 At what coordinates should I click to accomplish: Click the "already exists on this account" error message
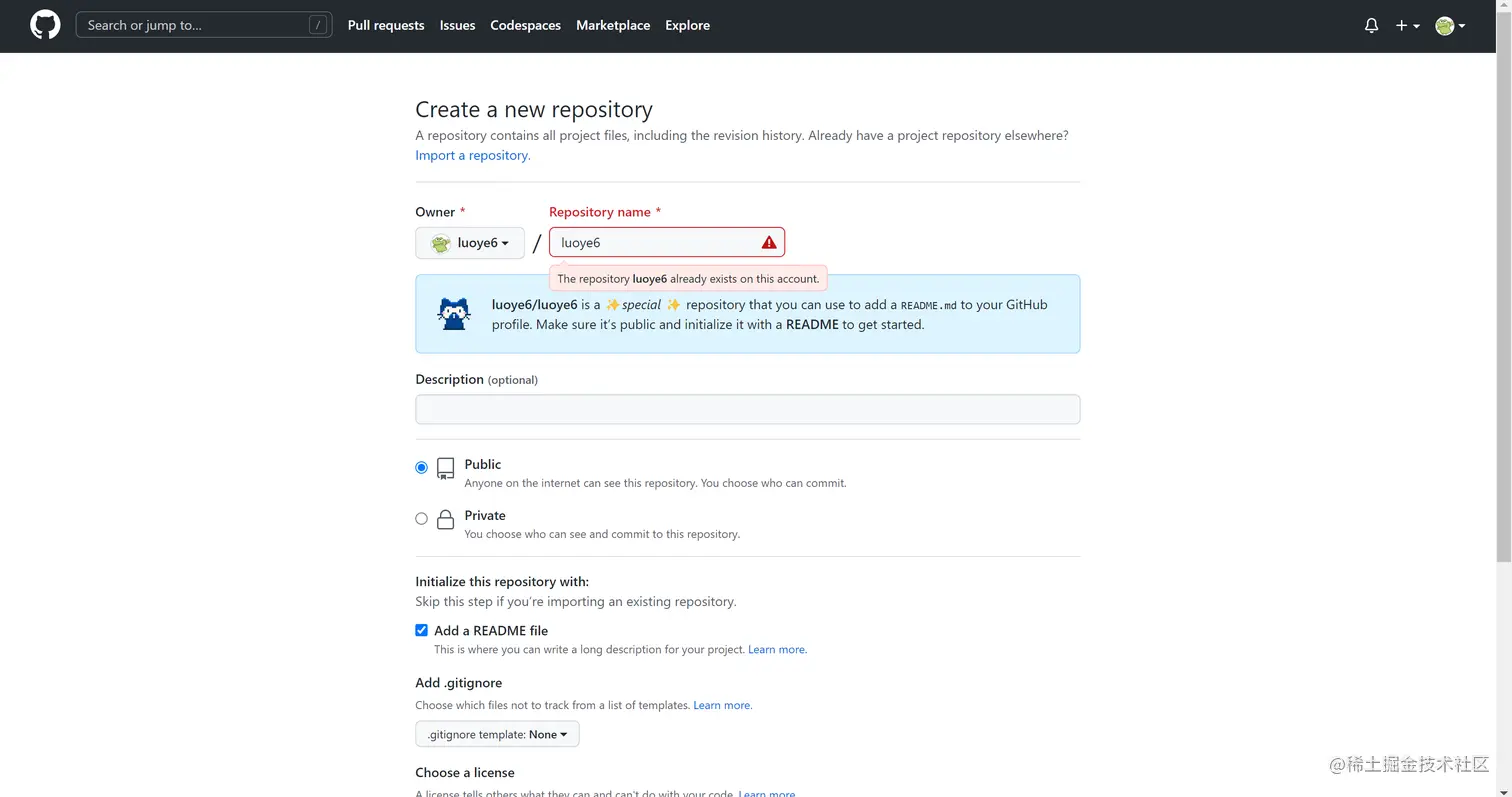click(688, 279)
